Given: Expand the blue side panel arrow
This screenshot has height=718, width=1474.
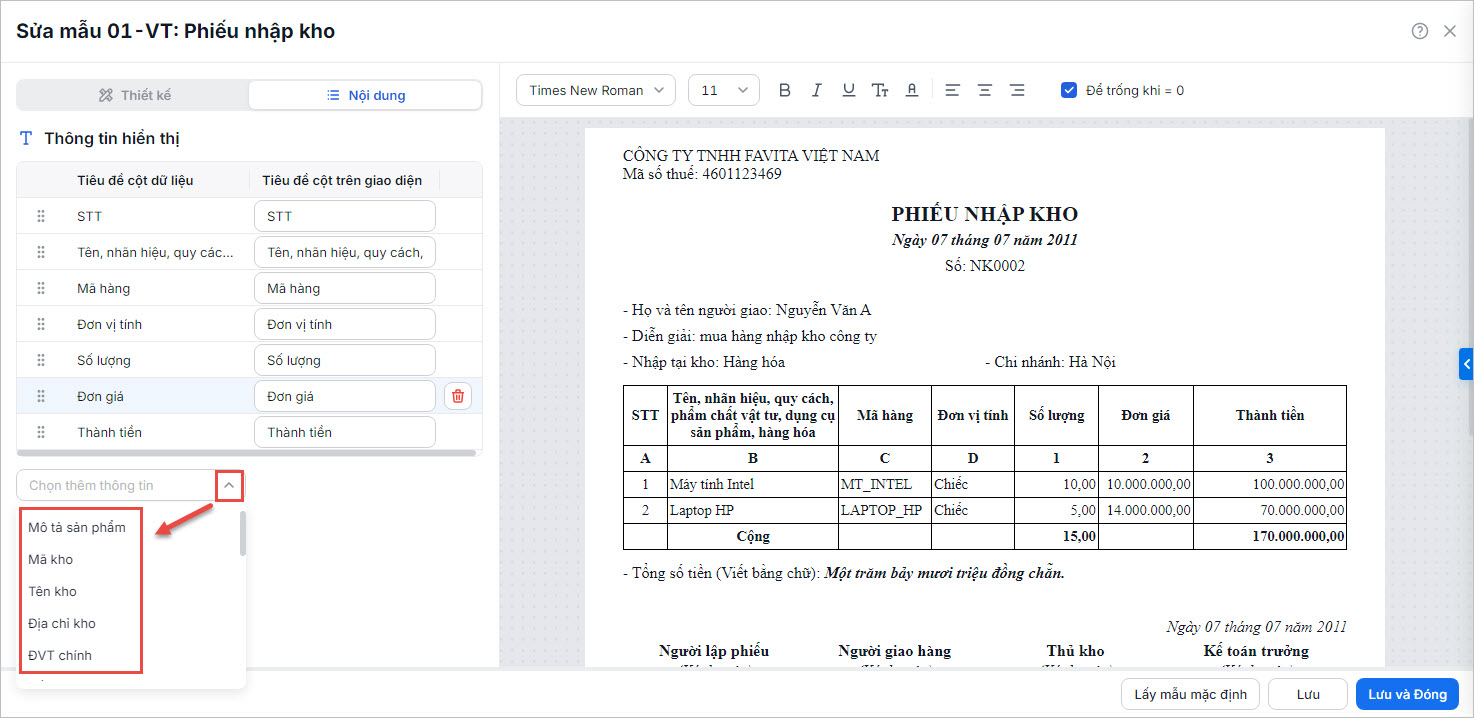Looking at the screenshot, I should coord(1466,364).
